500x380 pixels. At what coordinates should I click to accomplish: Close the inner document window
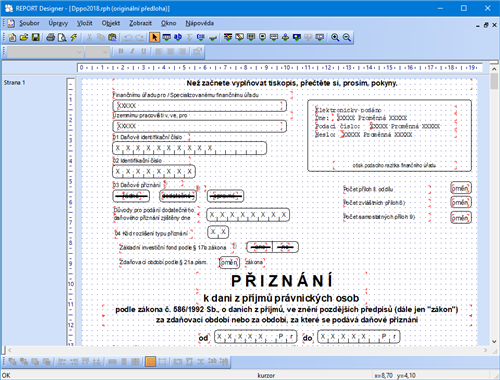(494, 25)
